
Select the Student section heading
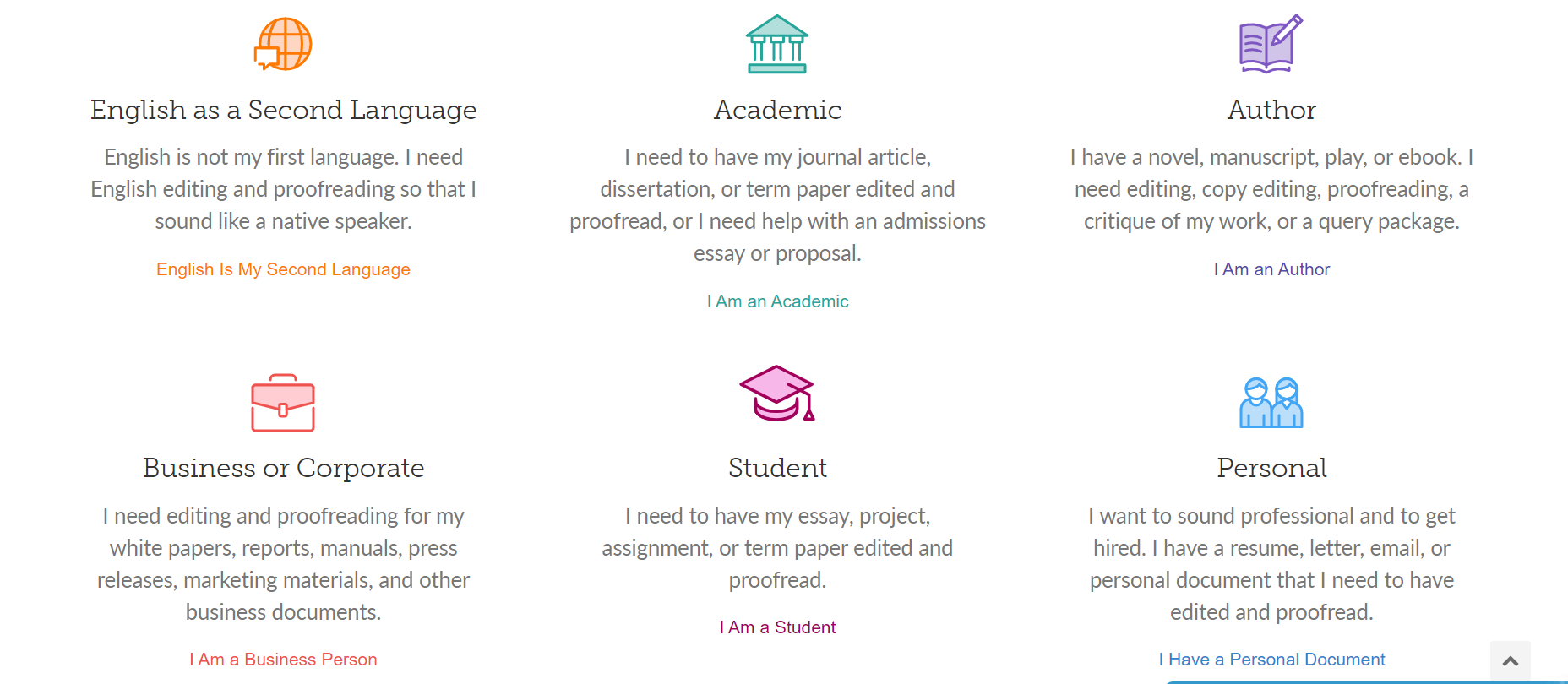click(x=777, y=468)
